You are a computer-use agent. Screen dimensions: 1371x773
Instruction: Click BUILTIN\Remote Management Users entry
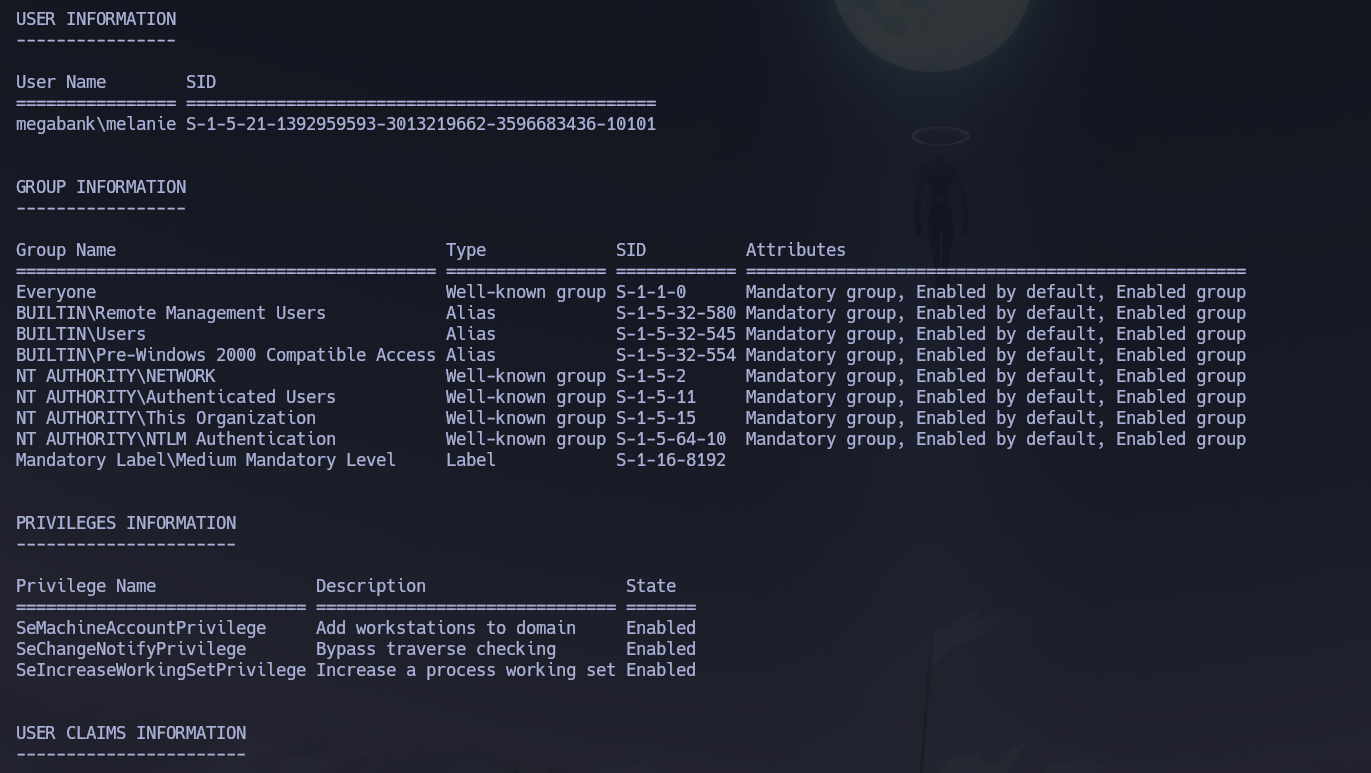pos(170,313)
